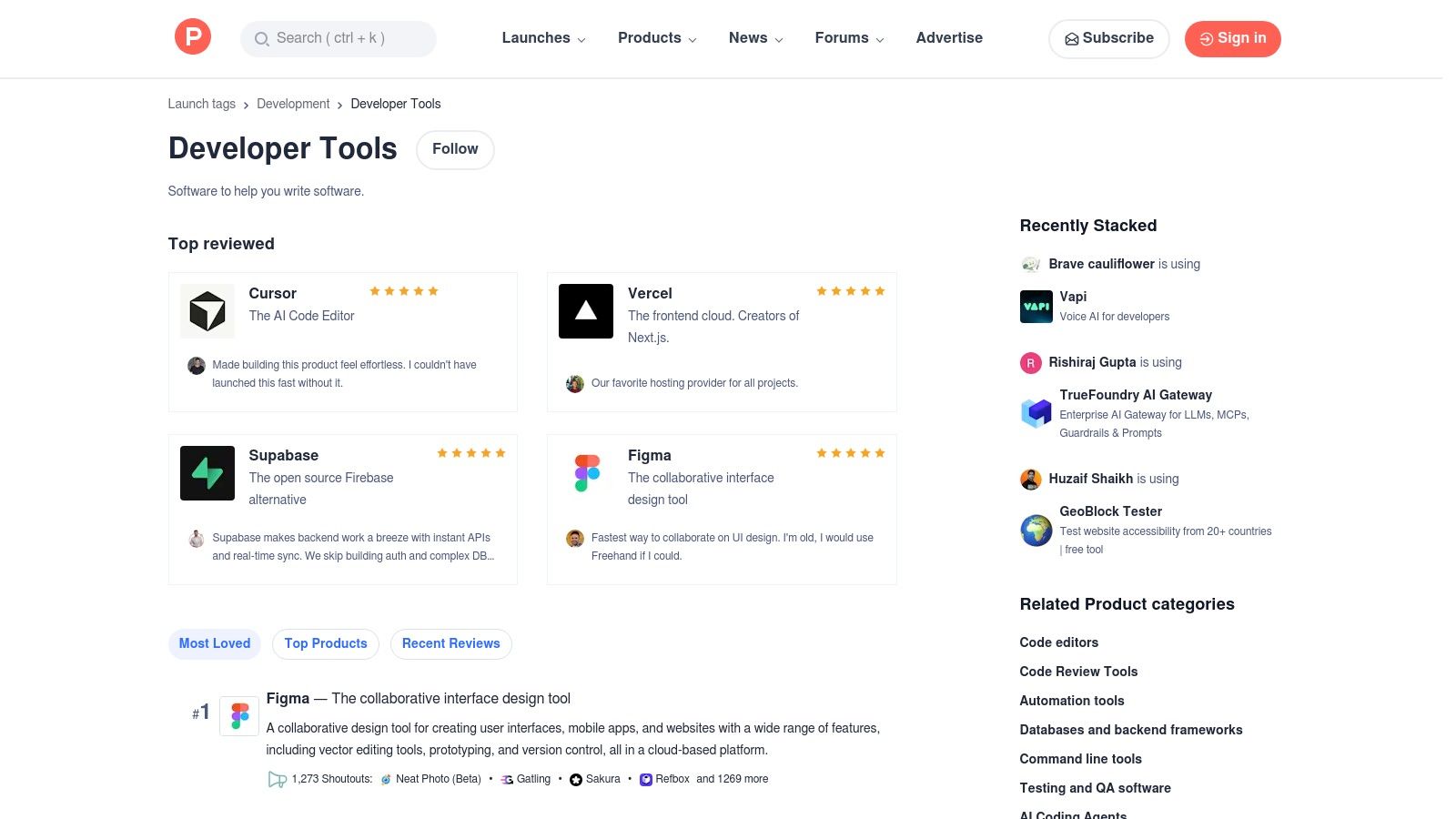
Task: Switch to the Top Products tab
Action: coord(325,643)
